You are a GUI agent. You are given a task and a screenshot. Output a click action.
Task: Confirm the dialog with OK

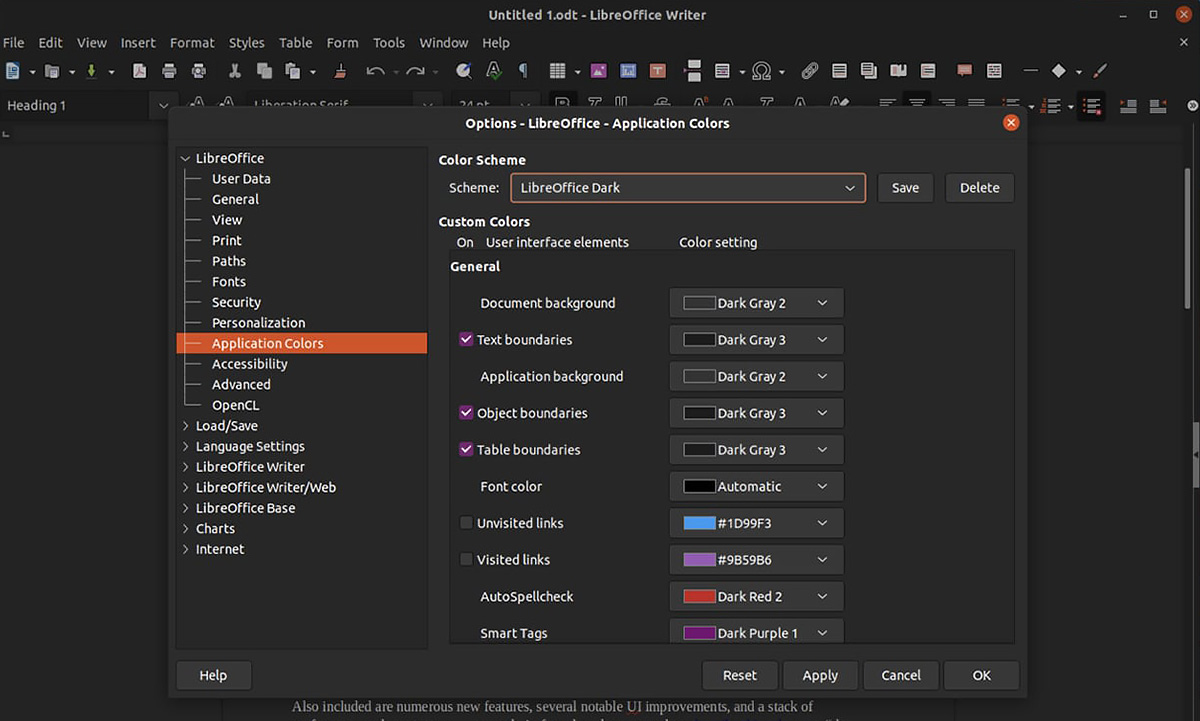(982, 675)
